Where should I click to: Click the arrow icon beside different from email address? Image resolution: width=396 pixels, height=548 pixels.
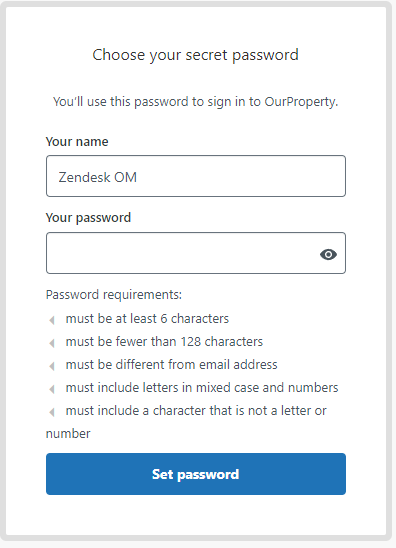pos(52,366)
